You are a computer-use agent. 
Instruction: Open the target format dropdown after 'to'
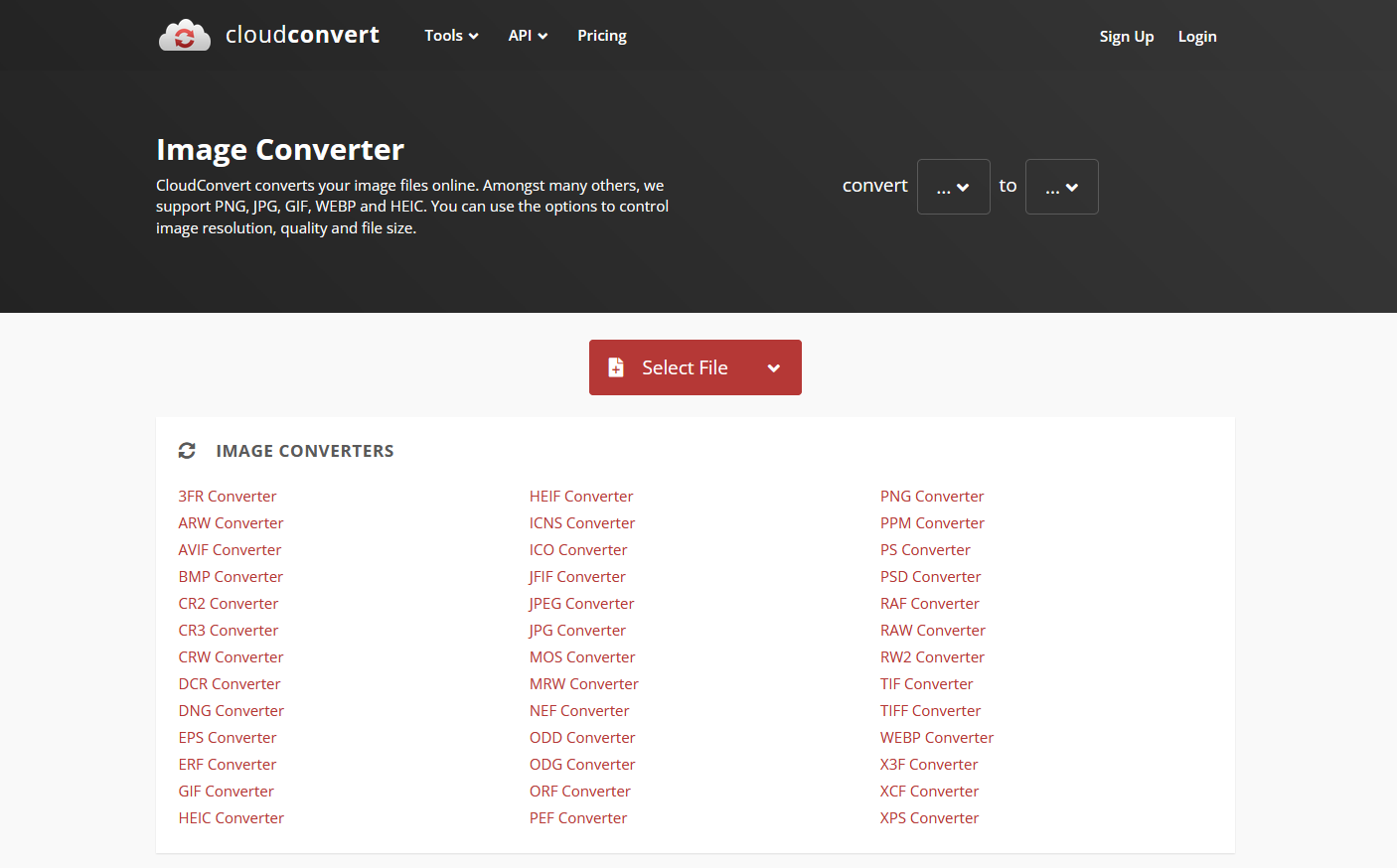[1061, 187]
